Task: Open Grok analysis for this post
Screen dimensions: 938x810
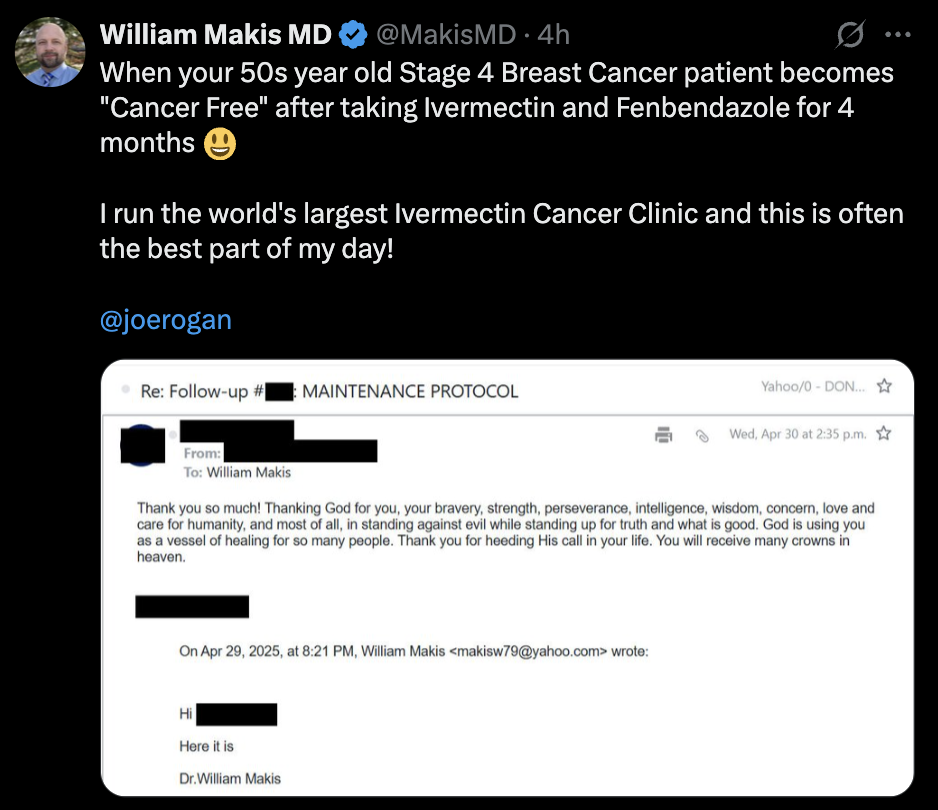Action: (x=848, y=34)
